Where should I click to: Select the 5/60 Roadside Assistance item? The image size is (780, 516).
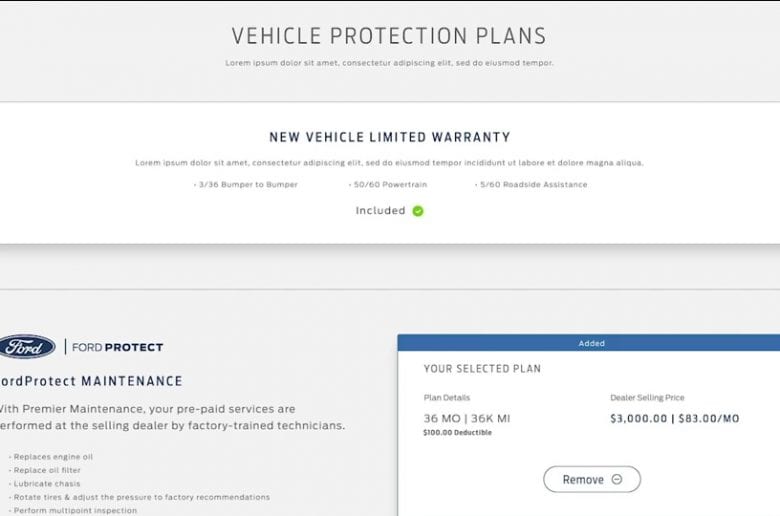coord(531,185)
